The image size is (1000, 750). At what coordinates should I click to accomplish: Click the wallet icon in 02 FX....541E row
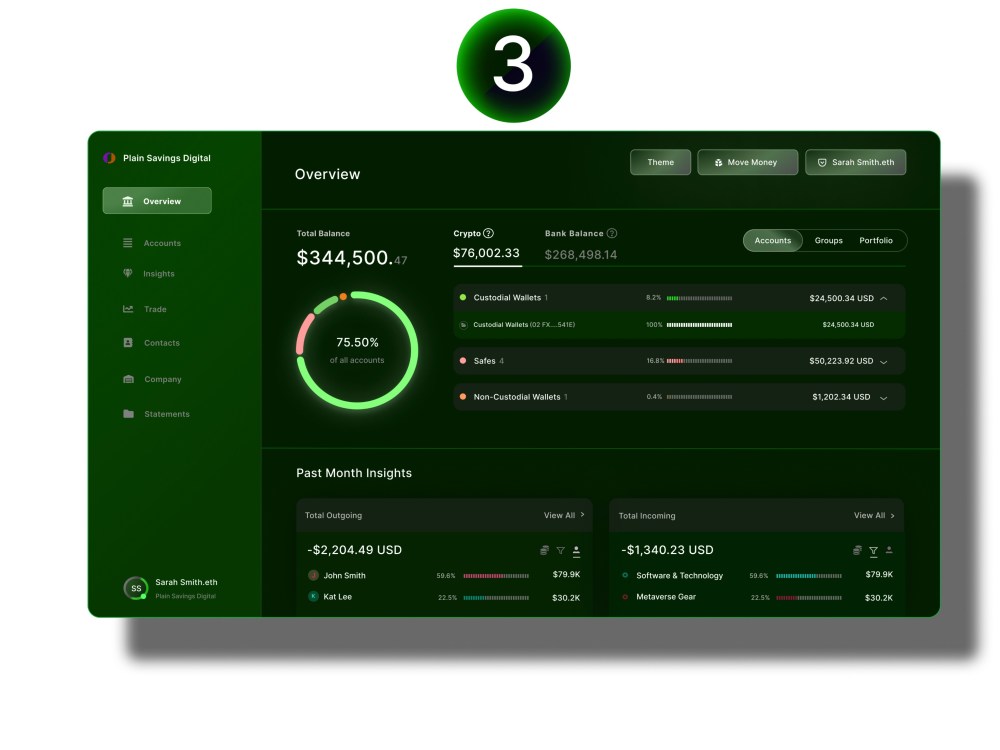(x=464, y=325)
